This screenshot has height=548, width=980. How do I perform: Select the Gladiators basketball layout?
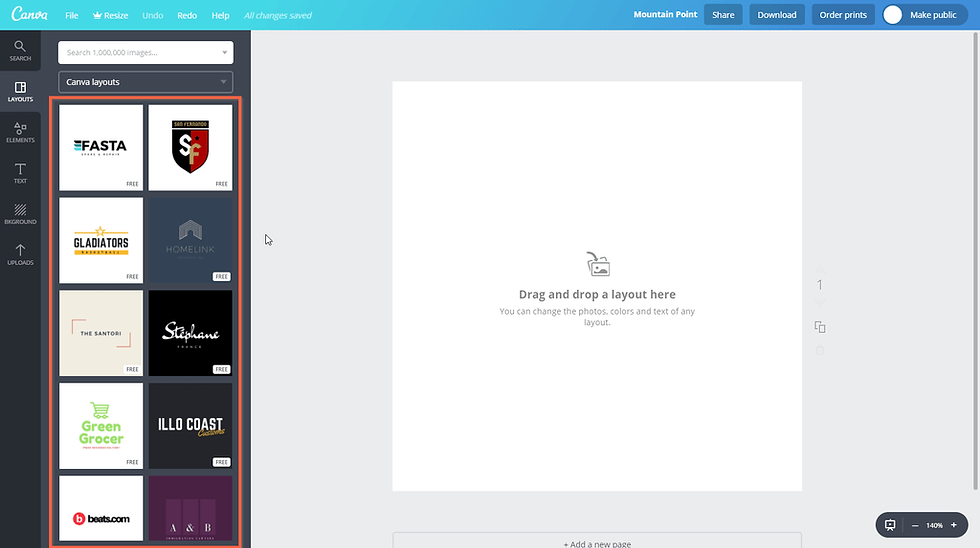(101, 241)
